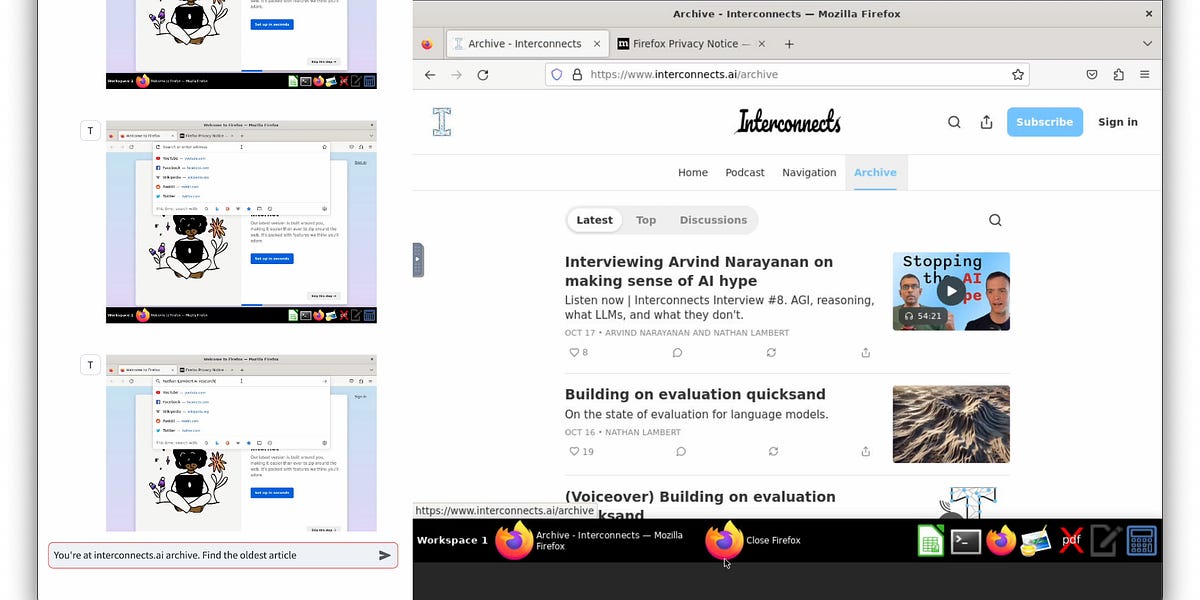Reload the current page
The width and height of the screenshot is (1200, 600).
click(x=483, y=75)
